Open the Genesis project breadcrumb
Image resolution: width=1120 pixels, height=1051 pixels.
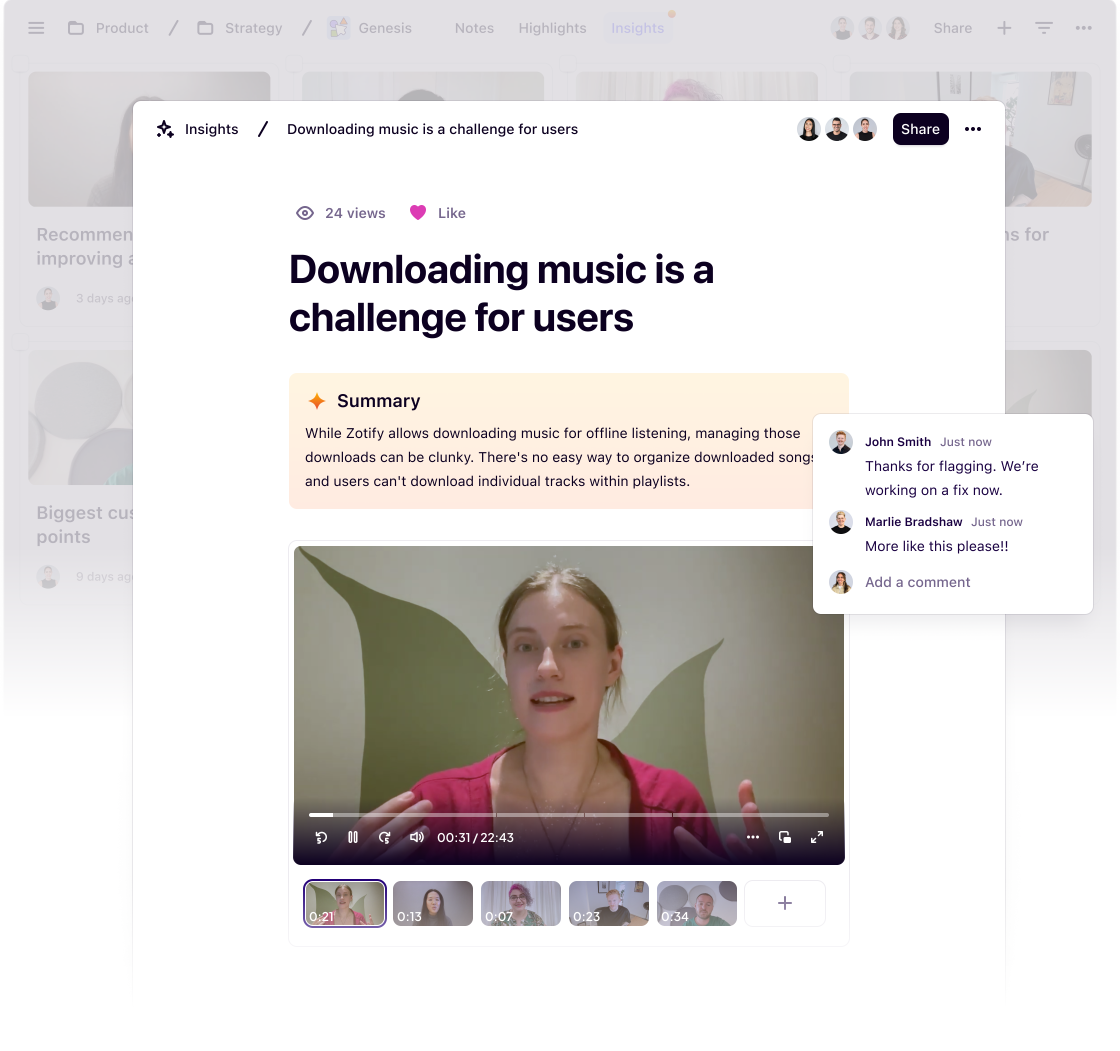[369, 28]
